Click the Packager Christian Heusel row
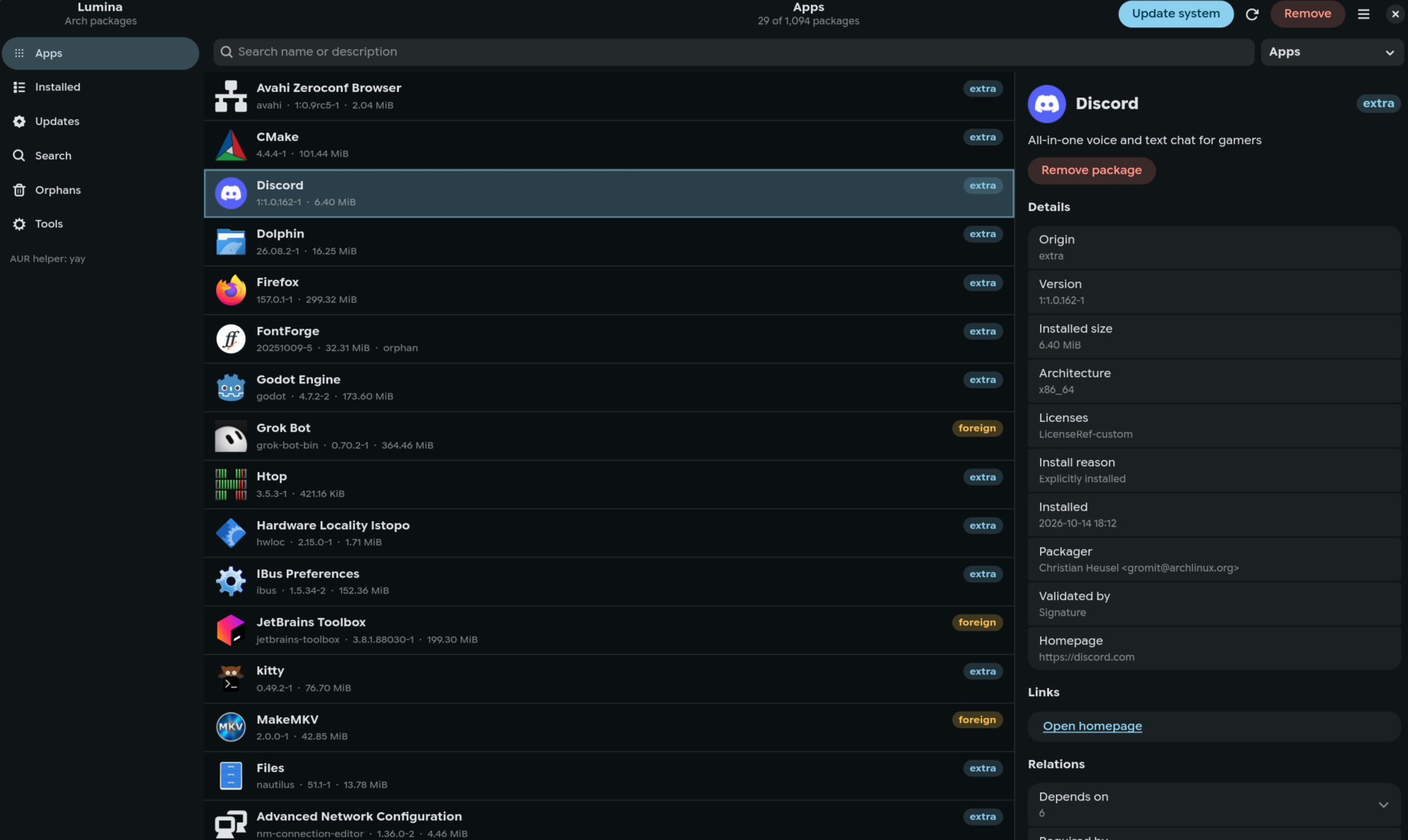This screenshot has width=1408, height=840. click(x=1214, y=560)
